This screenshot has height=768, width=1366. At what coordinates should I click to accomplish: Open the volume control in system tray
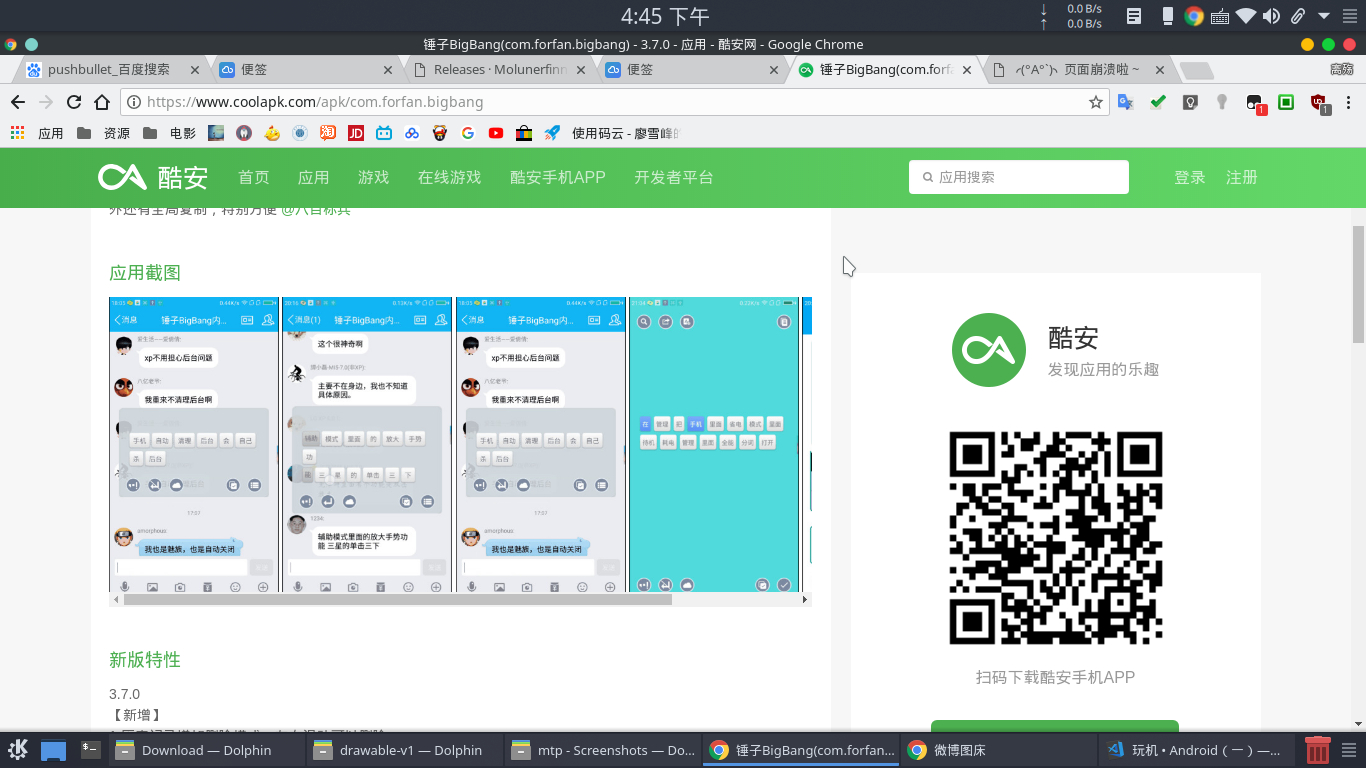click(1272, 16)
